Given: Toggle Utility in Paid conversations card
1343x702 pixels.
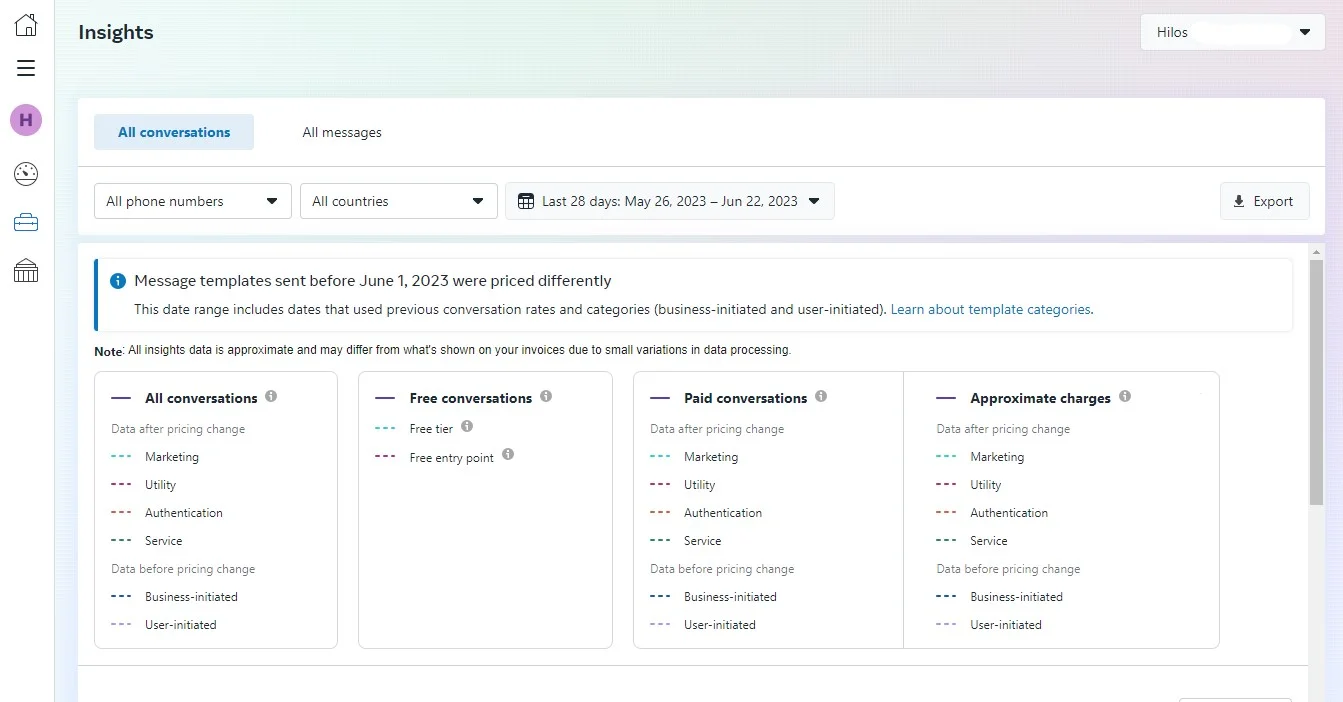Looking at the screenshot, I should (x=683, y=485).
